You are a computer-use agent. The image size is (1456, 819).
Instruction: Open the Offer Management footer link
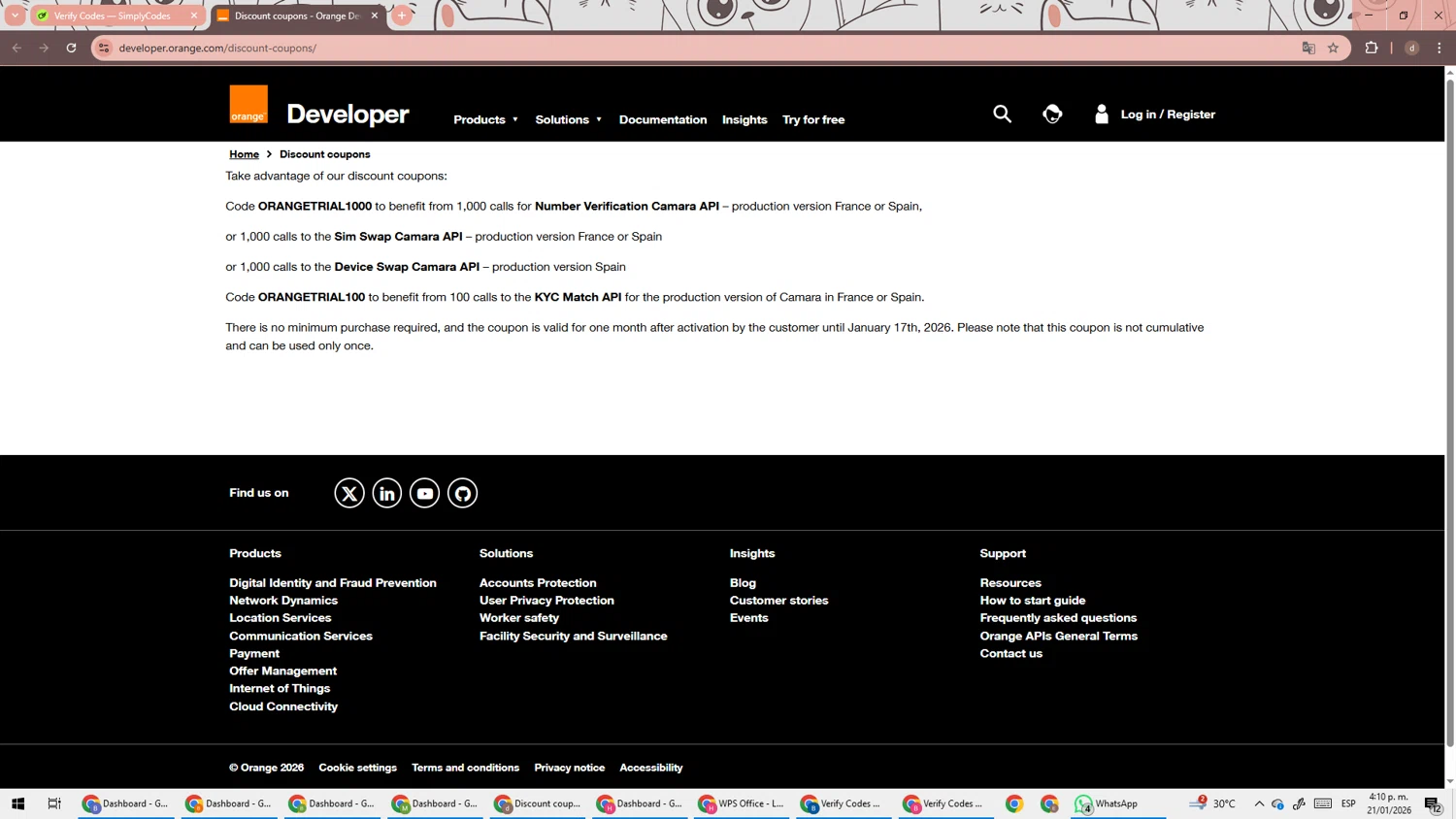(283, 672)
